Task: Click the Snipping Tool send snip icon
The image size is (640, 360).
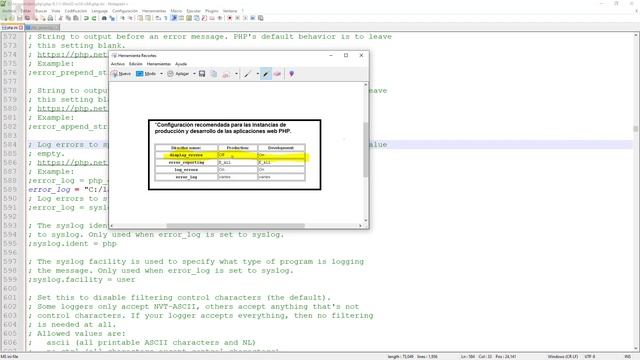Action: pyautogui.click(x=226, y=74)
